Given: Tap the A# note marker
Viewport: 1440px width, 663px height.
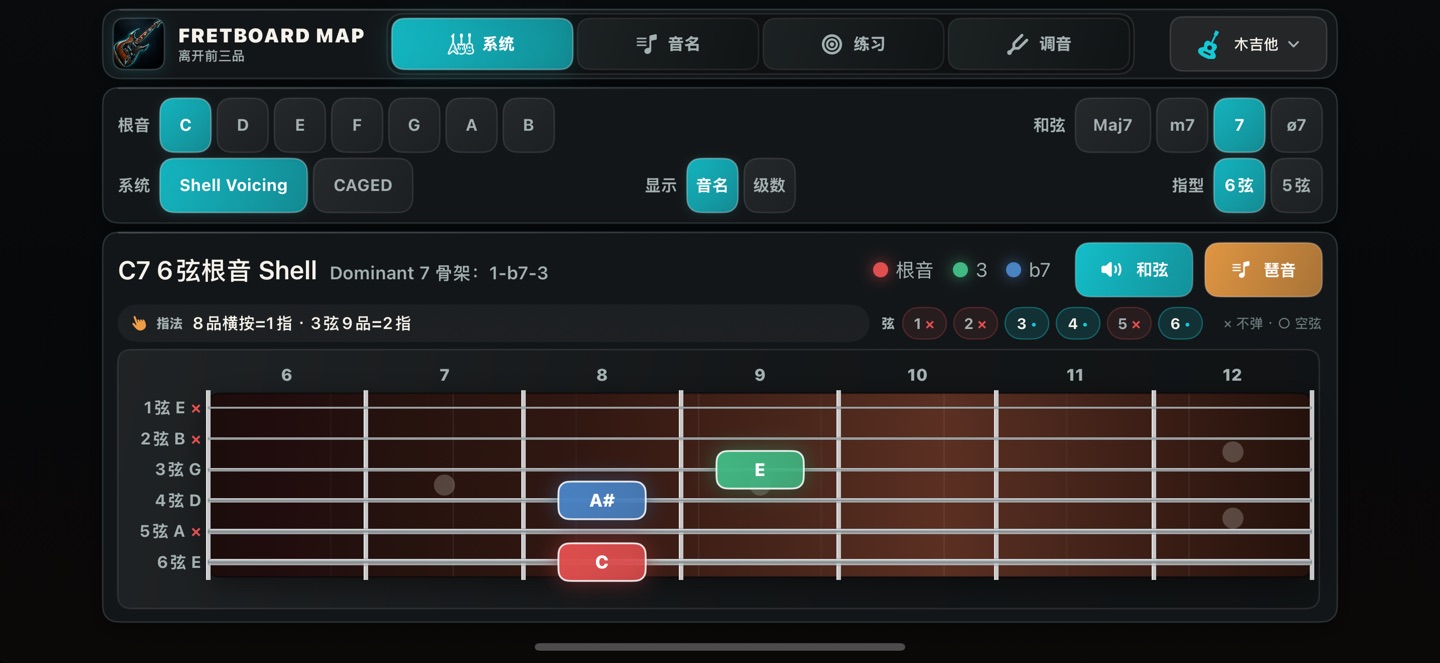Looking at the screenshot, I should 602,501.
